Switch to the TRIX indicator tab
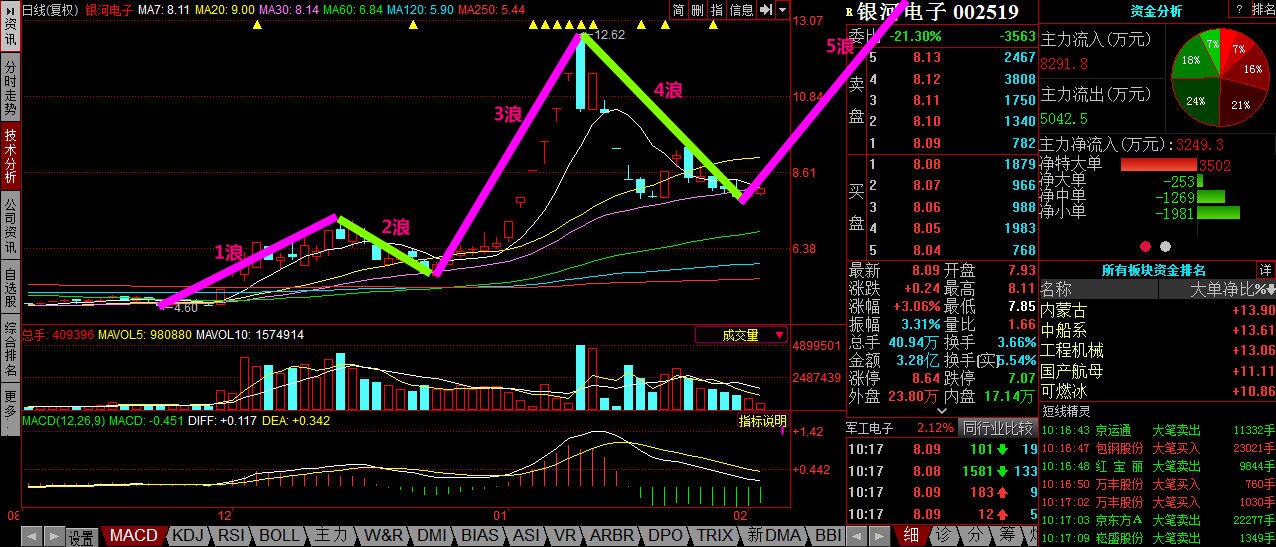The height and width of the screenshot is (547, 1276). coord(716,536)
